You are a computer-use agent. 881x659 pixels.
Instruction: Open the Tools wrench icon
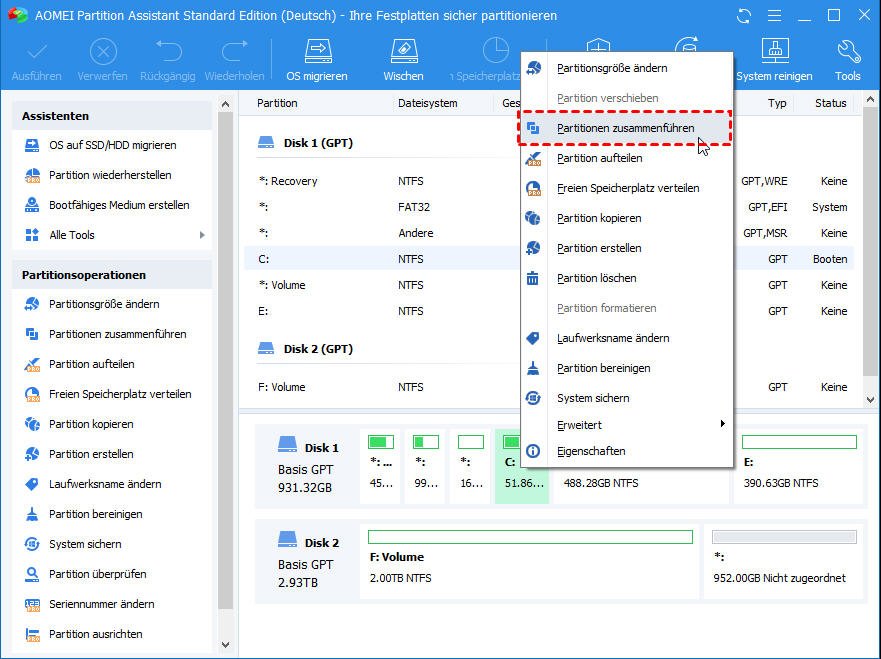tap(848, 52)
